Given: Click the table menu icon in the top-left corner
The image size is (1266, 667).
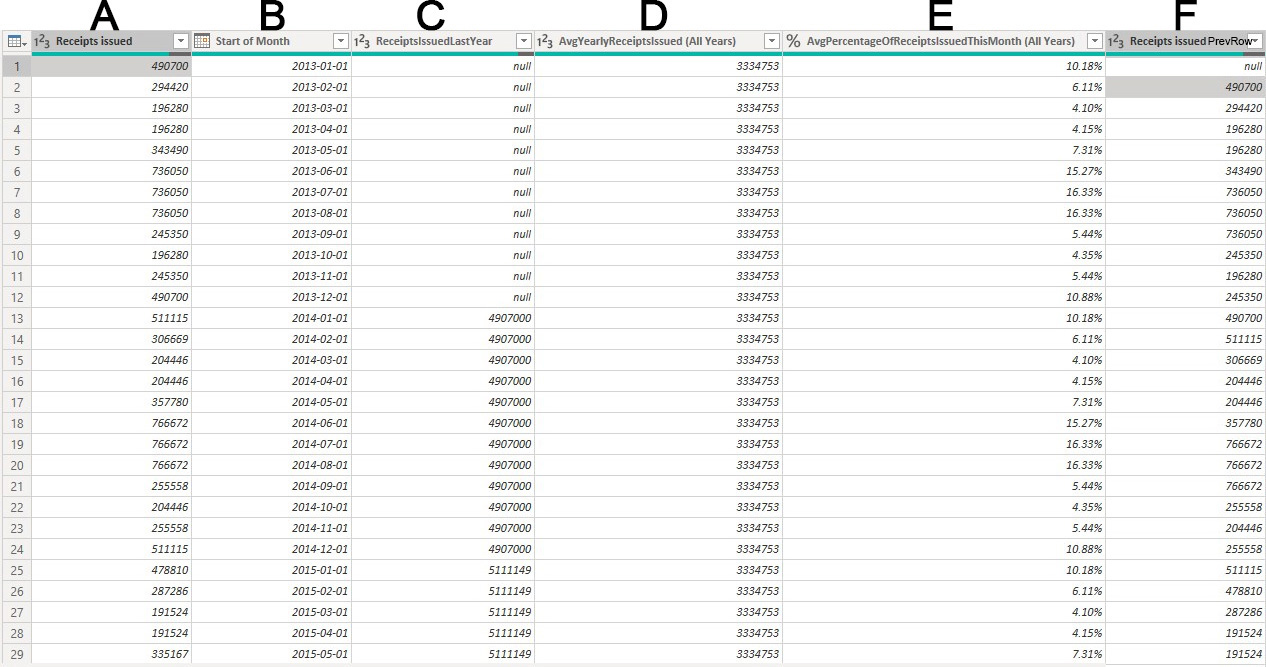Looking at the screenshot, I should pos(16,41).
